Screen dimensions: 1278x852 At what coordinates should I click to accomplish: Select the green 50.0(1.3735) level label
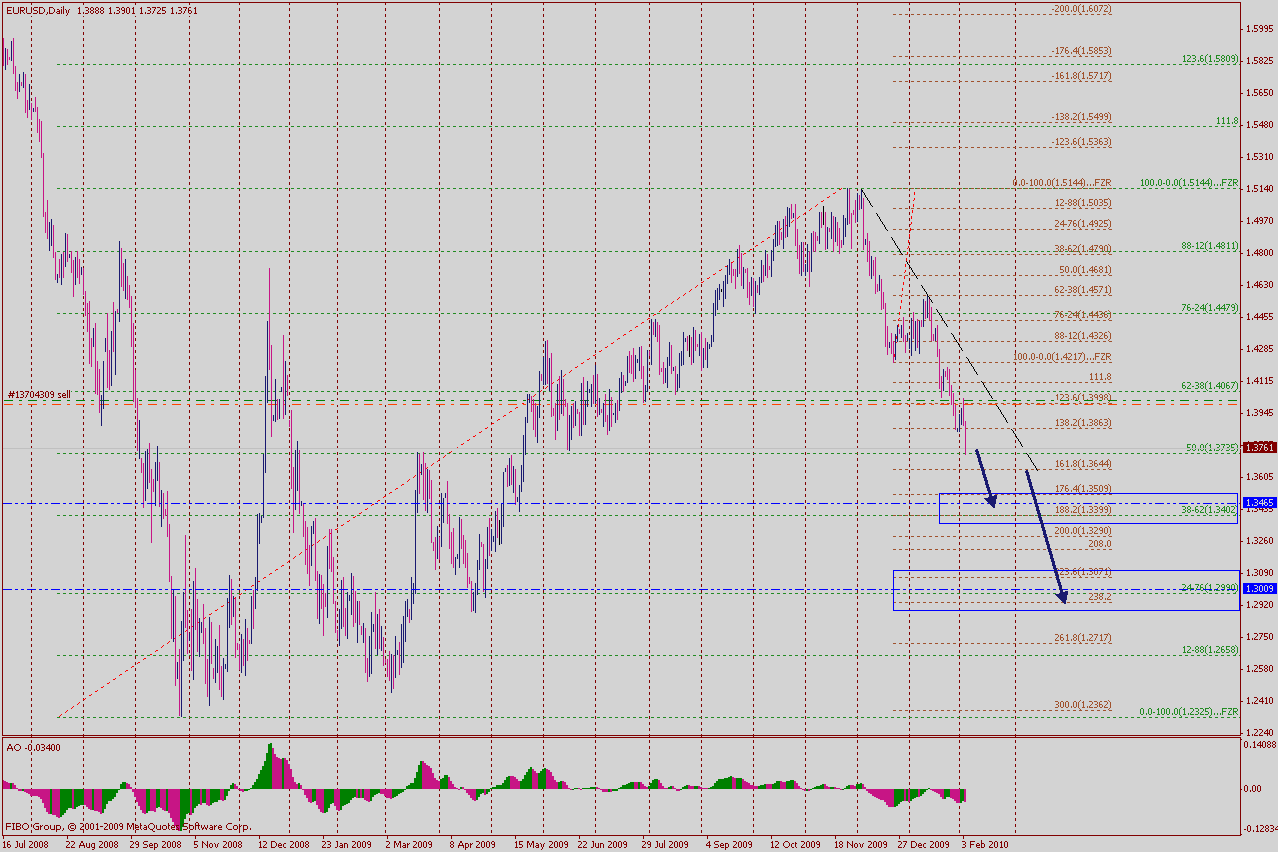click(x=1213, y=448)
